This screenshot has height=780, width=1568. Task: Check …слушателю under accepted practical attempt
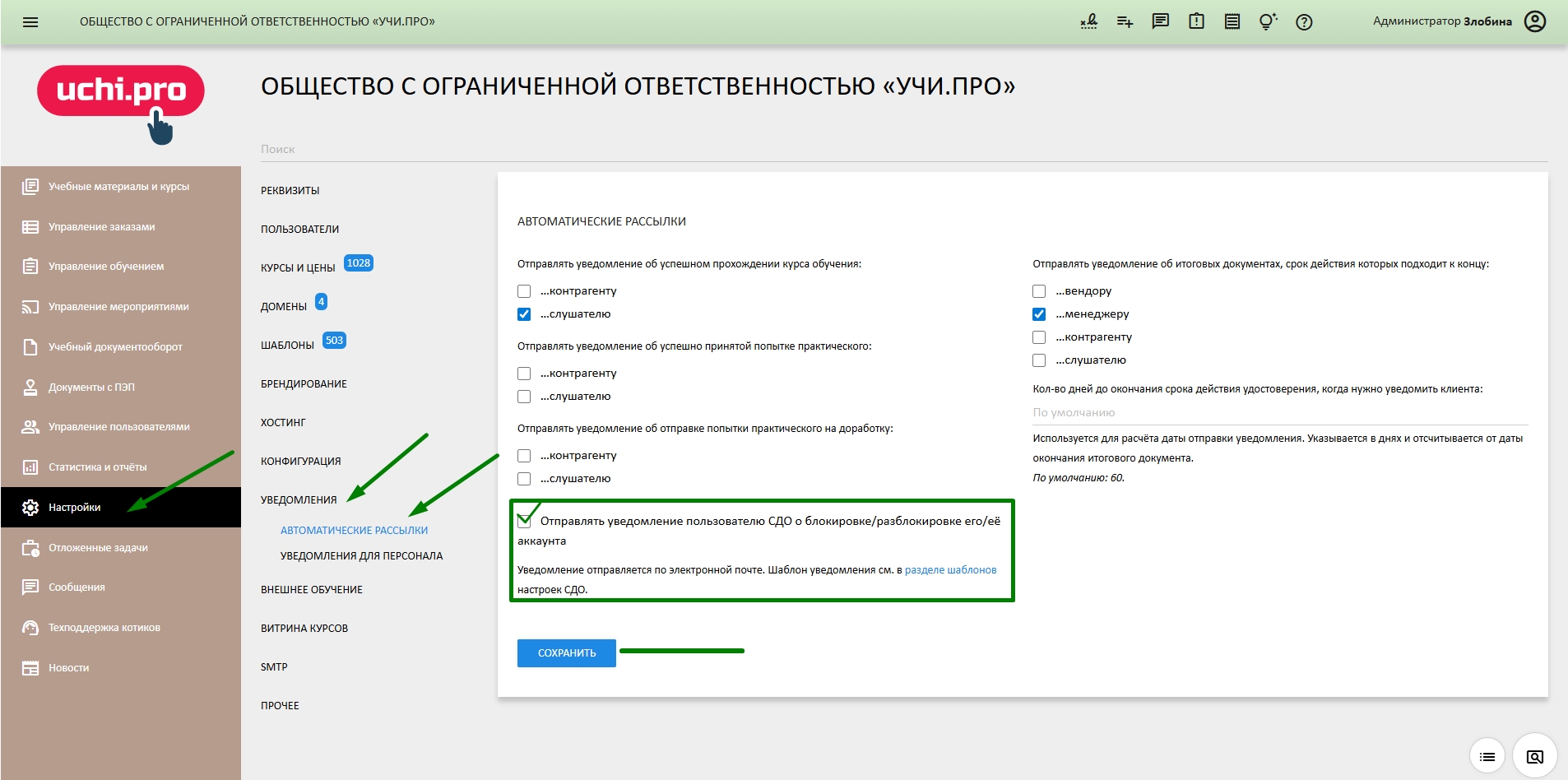click(524, 397)
